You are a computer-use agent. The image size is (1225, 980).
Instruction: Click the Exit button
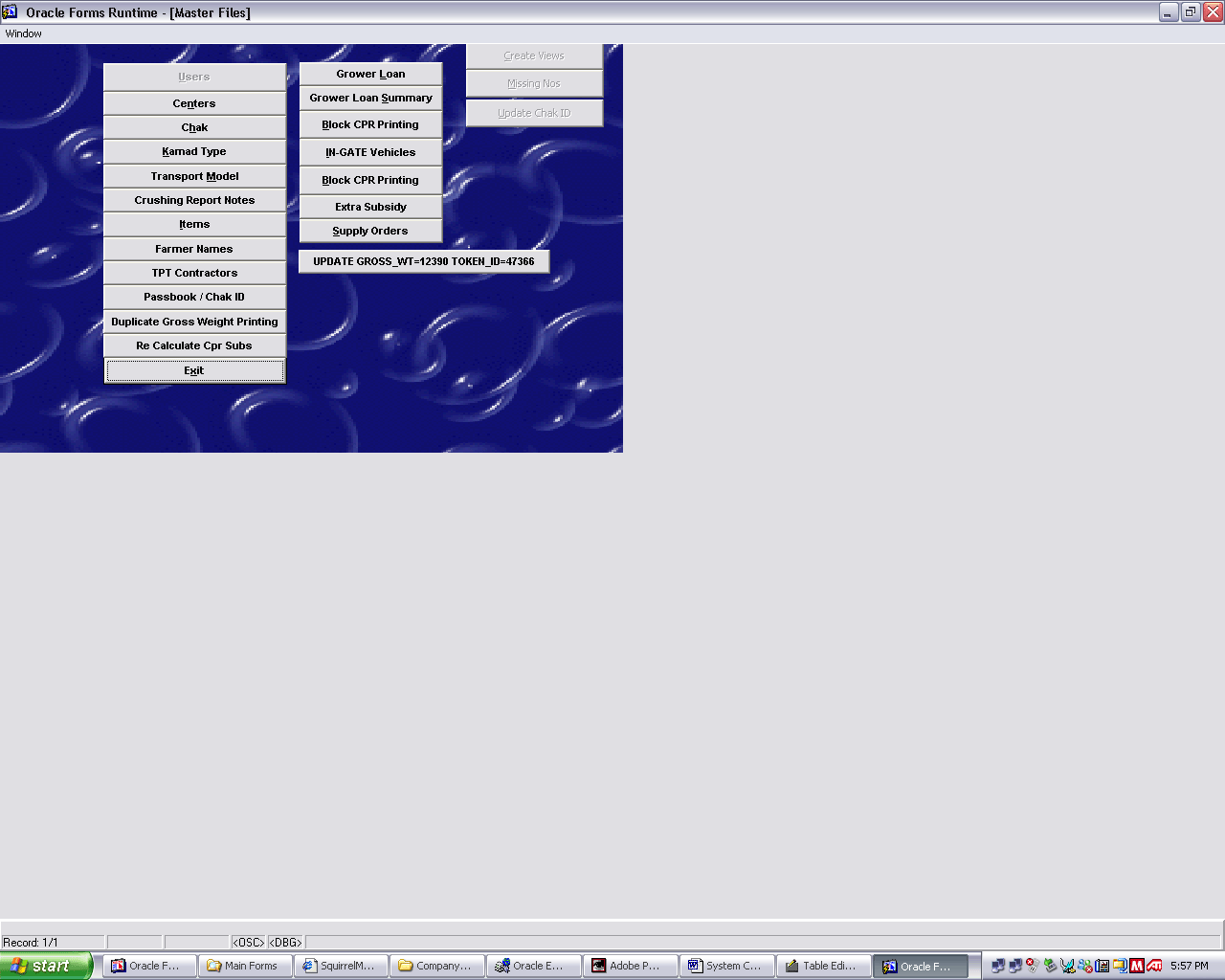click(194, 370)
